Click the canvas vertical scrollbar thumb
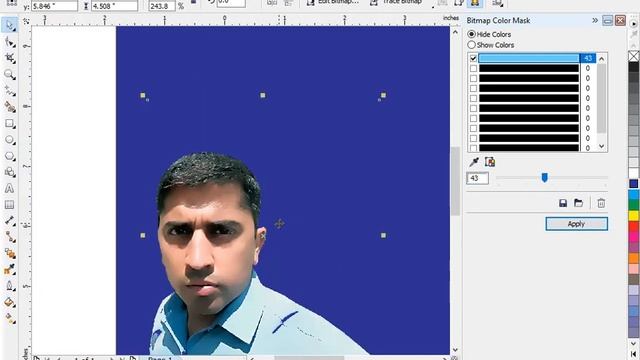Screen dimensions: 640x360 (x=455, y=181)
